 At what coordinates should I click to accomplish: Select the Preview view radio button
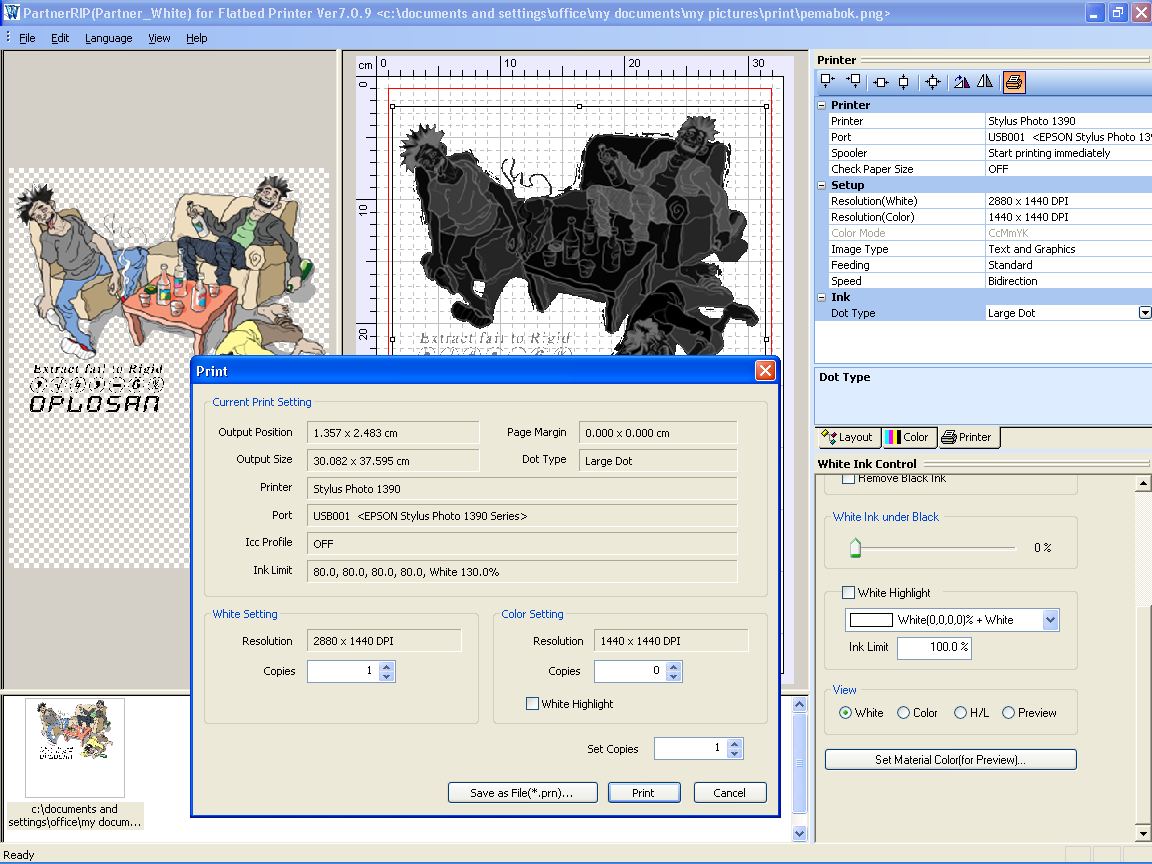(x=1008, y=713)
